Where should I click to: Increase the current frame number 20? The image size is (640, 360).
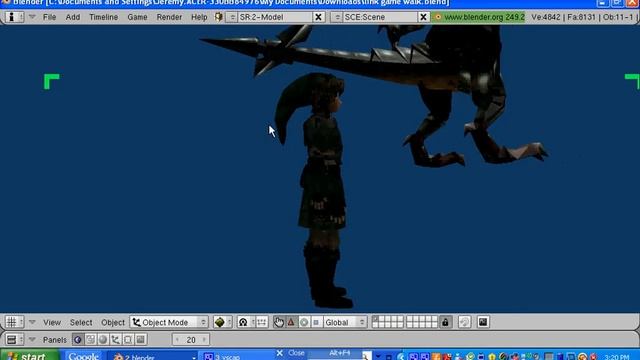click(204, 340)
